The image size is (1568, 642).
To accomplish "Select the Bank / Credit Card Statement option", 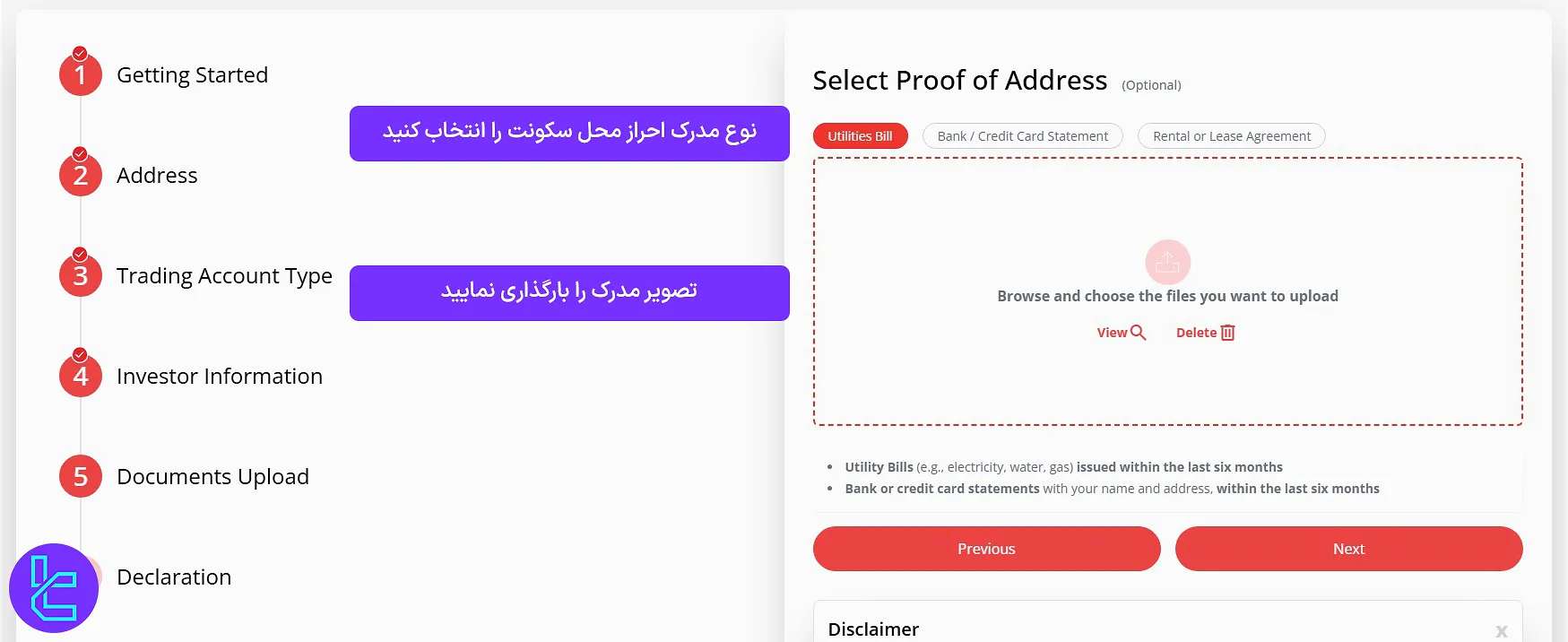I will click(1022, 135).
